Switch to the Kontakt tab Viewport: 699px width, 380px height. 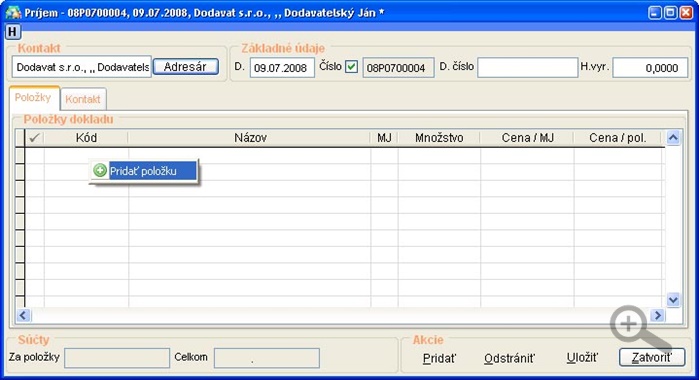83,99
